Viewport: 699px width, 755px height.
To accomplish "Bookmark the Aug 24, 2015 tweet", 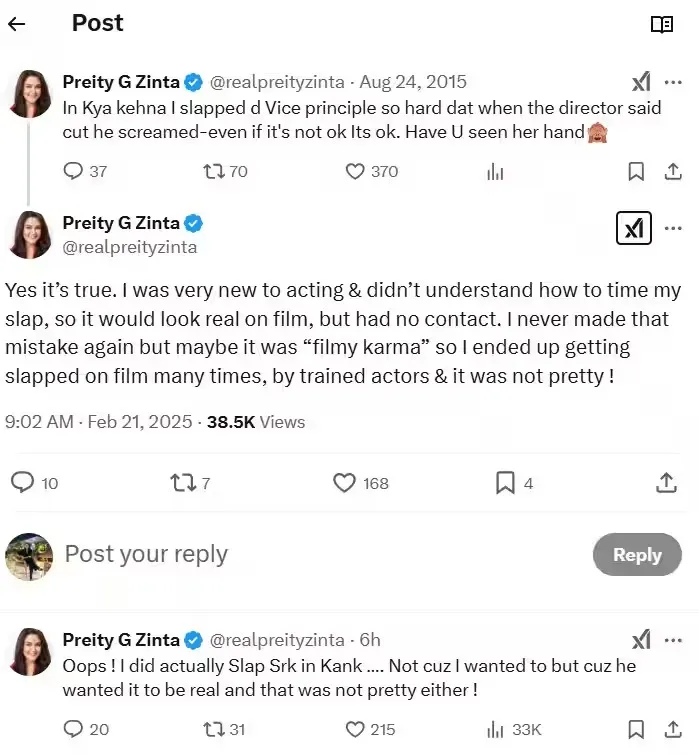I will coord(635,172).
